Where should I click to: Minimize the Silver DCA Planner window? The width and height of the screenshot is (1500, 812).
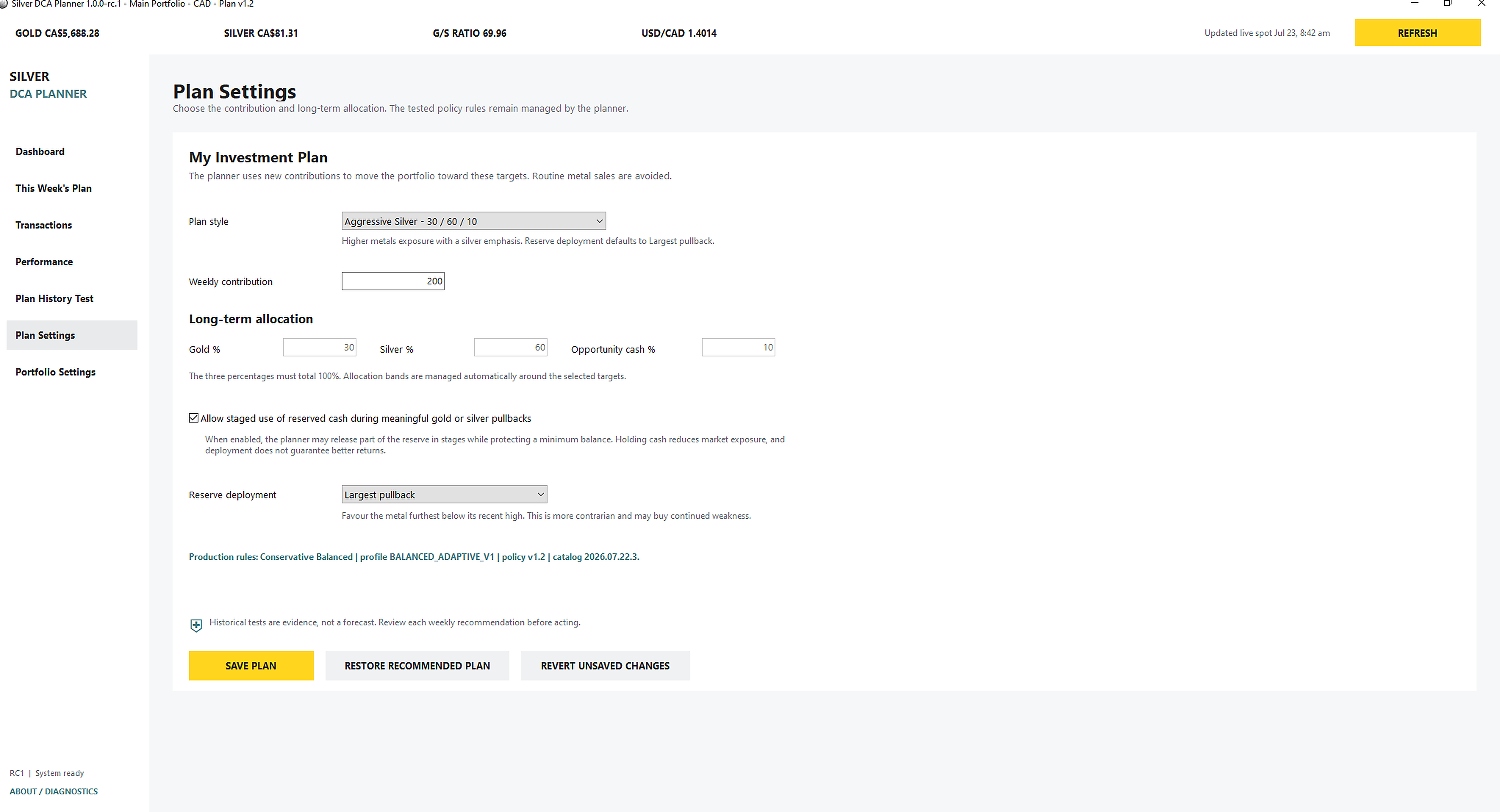1414,4
